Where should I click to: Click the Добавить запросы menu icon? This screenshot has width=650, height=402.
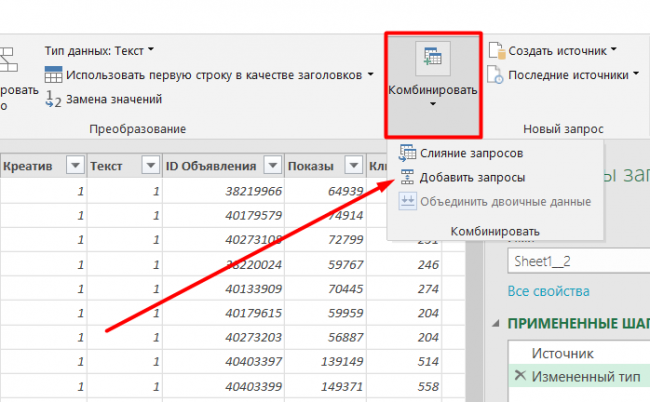407,177
